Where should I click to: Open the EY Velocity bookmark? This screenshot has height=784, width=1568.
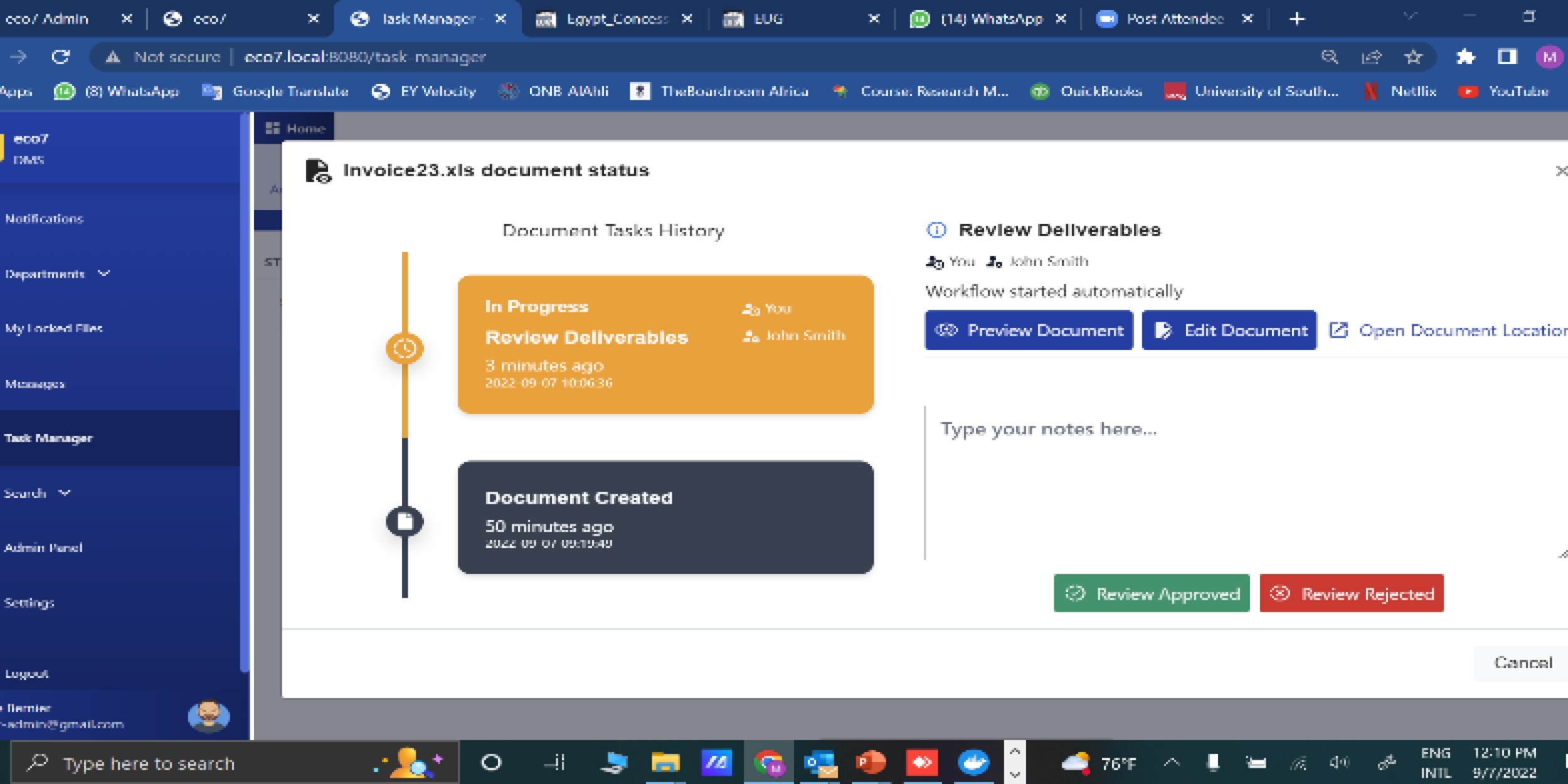[424, 92]
